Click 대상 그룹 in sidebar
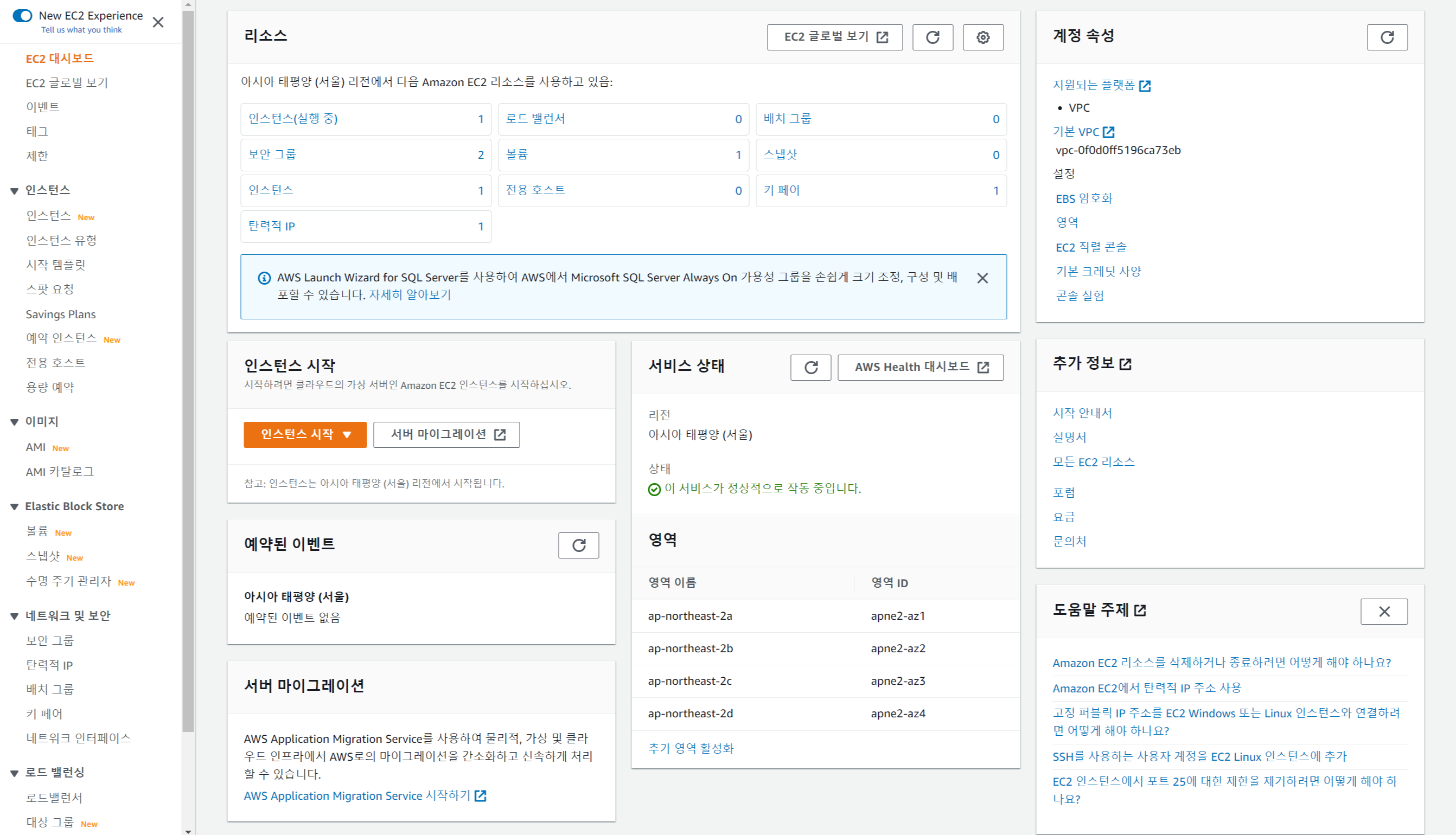 50,823
